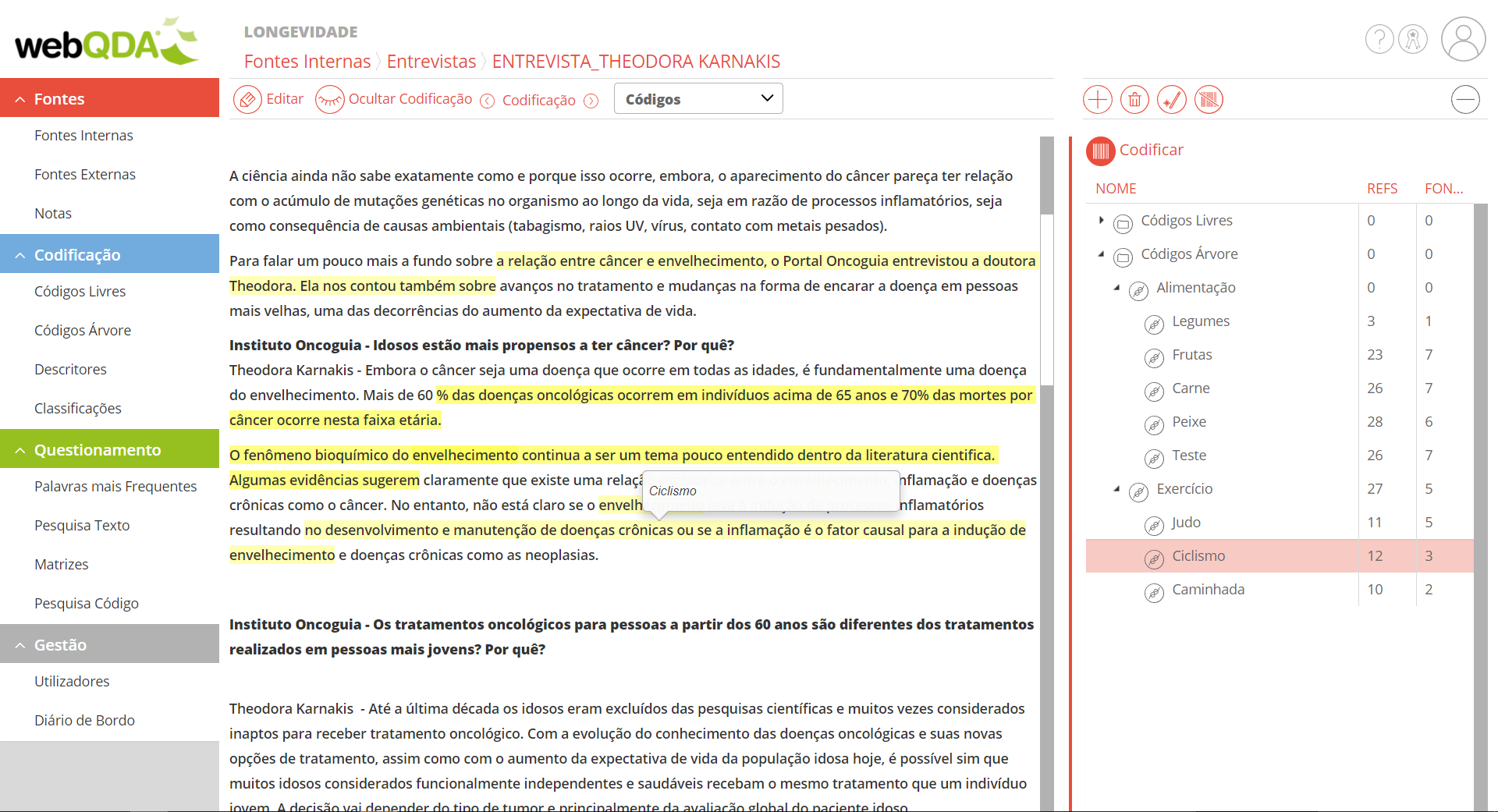The image size is (1498, 812).
Task: Open sidebar Códigos Árvore item
Action: (83, 331)
